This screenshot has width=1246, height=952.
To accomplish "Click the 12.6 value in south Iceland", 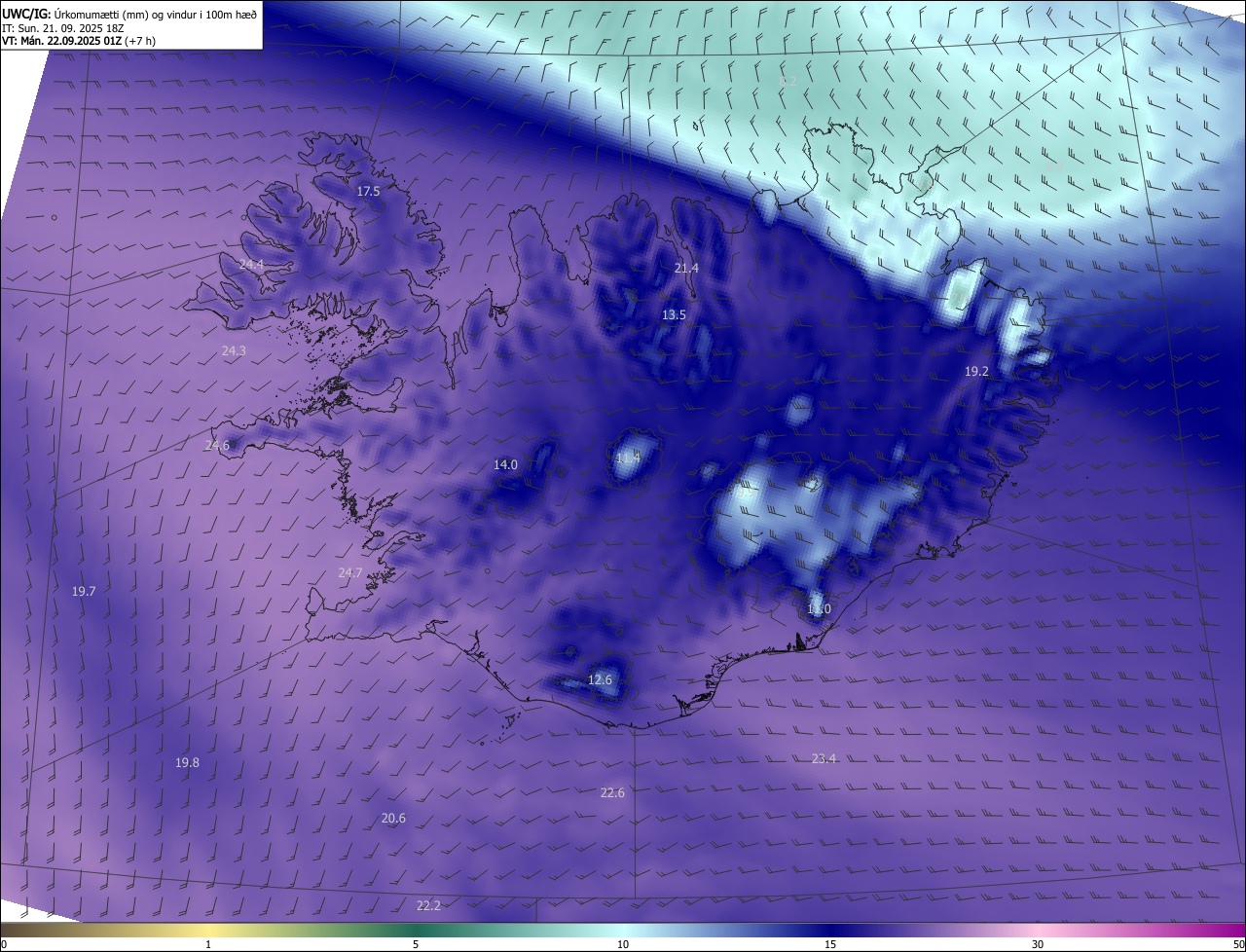I will 600,679.
